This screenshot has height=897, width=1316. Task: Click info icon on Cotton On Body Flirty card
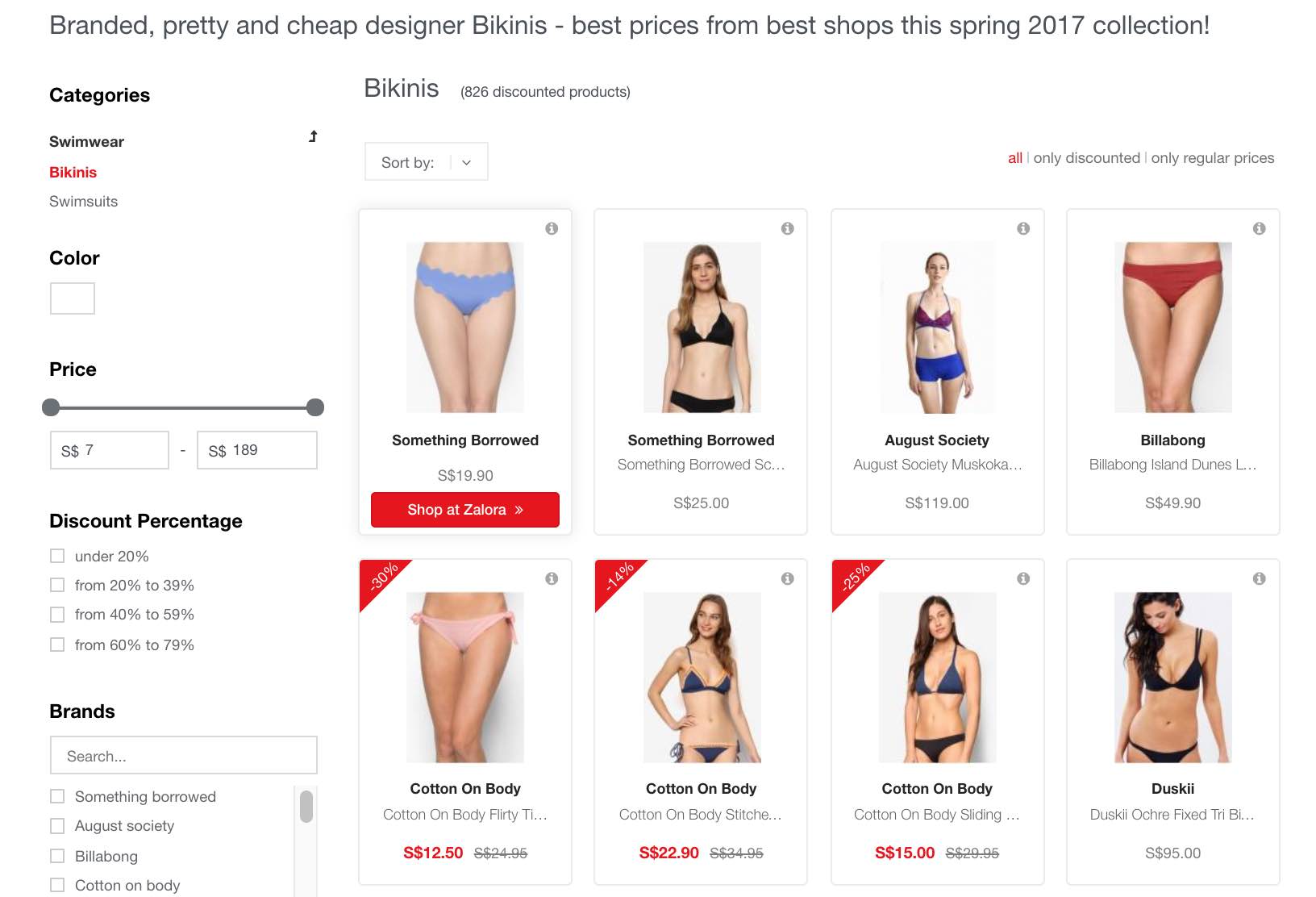point(552,578)
